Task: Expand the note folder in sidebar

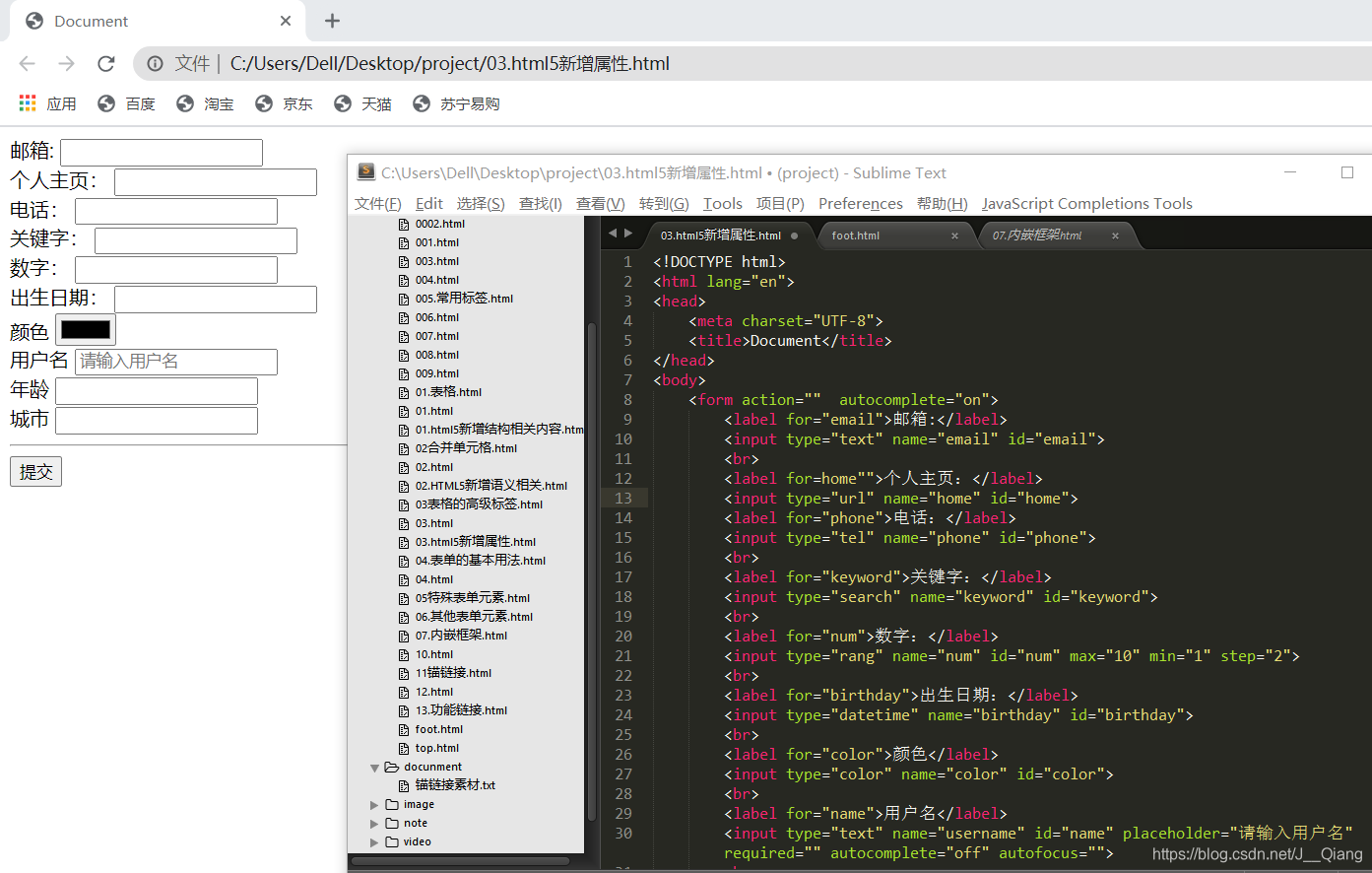Action: coord(374,824)
